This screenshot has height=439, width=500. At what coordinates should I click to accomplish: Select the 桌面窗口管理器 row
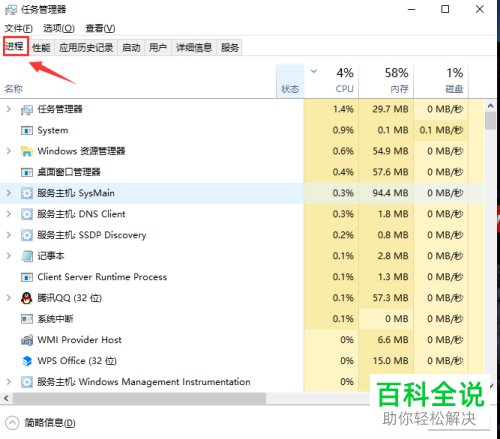[x=242, y=172]
